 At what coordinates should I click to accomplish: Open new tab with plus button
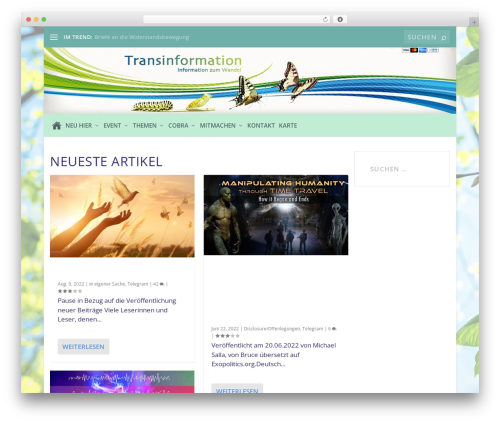(x=474, y=22)
